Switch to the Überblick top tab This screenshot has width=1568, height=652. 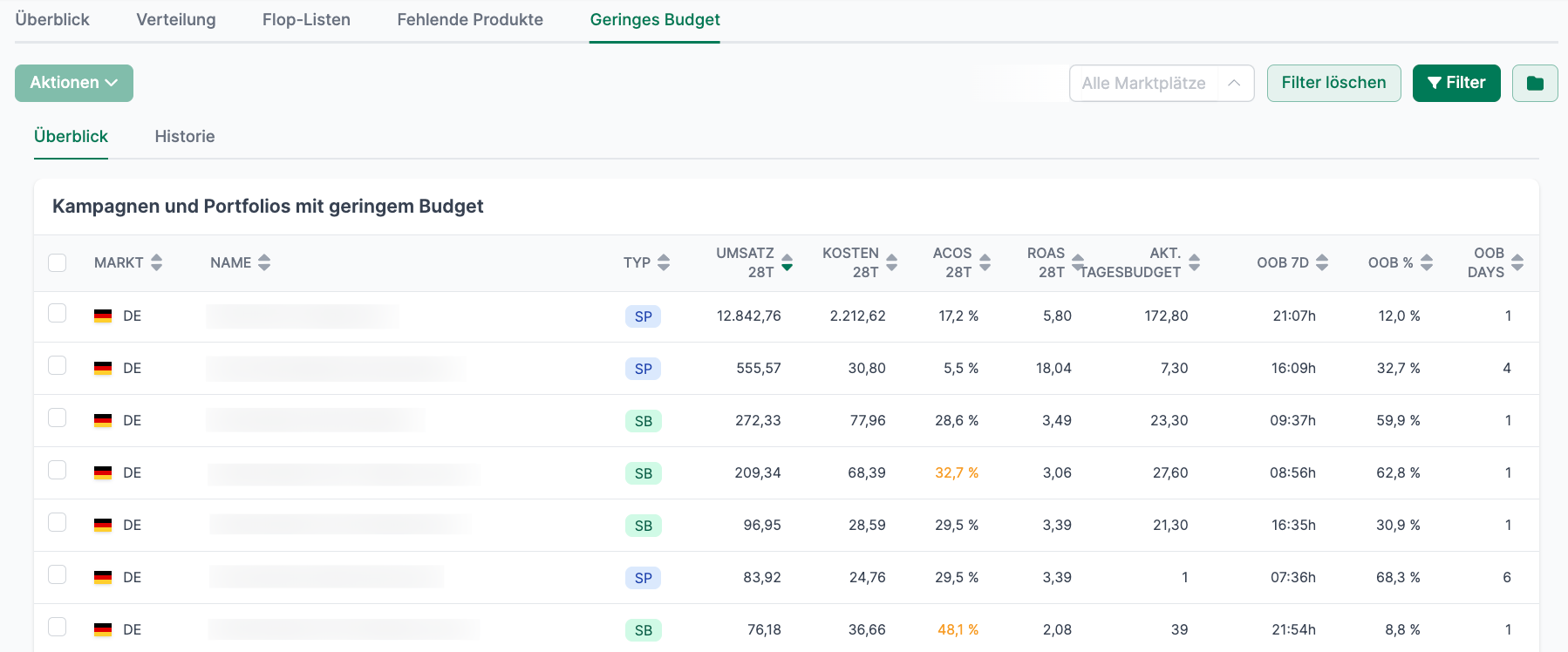tap(52, 19)
